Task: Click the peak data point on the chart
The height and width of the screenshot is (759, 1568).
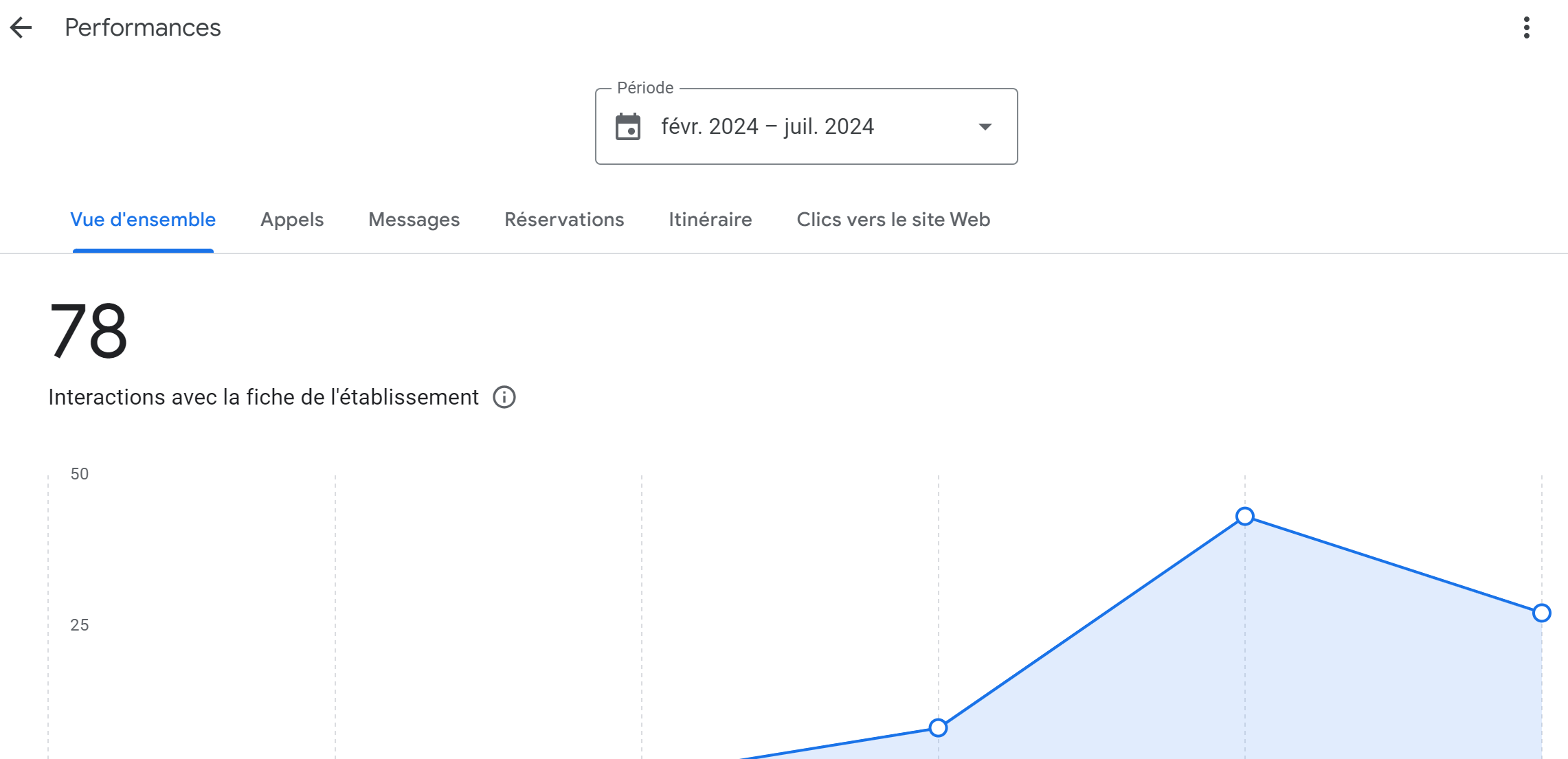Action: click(1245, 516)
